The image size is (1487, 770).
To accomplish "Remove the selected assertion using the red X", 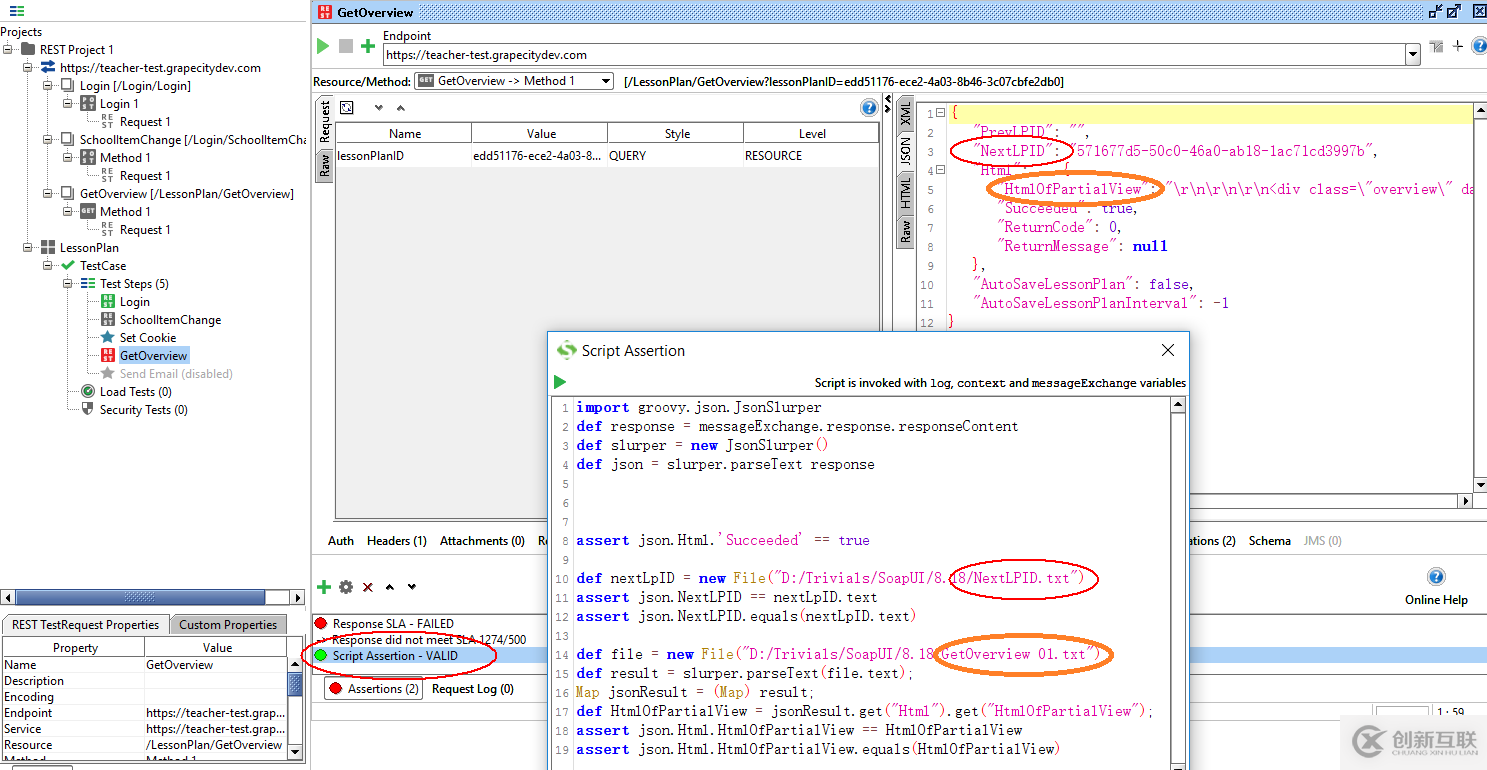I will click(x=368, y=587).
